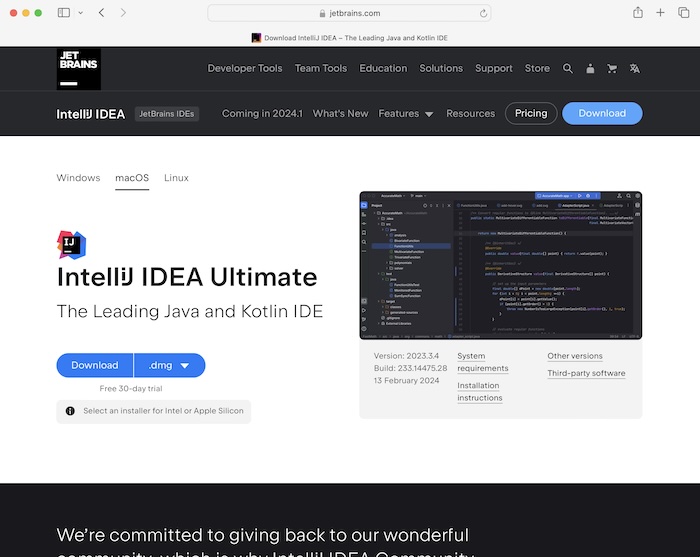The width and height of the screenshot is (700, 557).
Task: Click the blue Download button in header
Action: click(602, 113)
